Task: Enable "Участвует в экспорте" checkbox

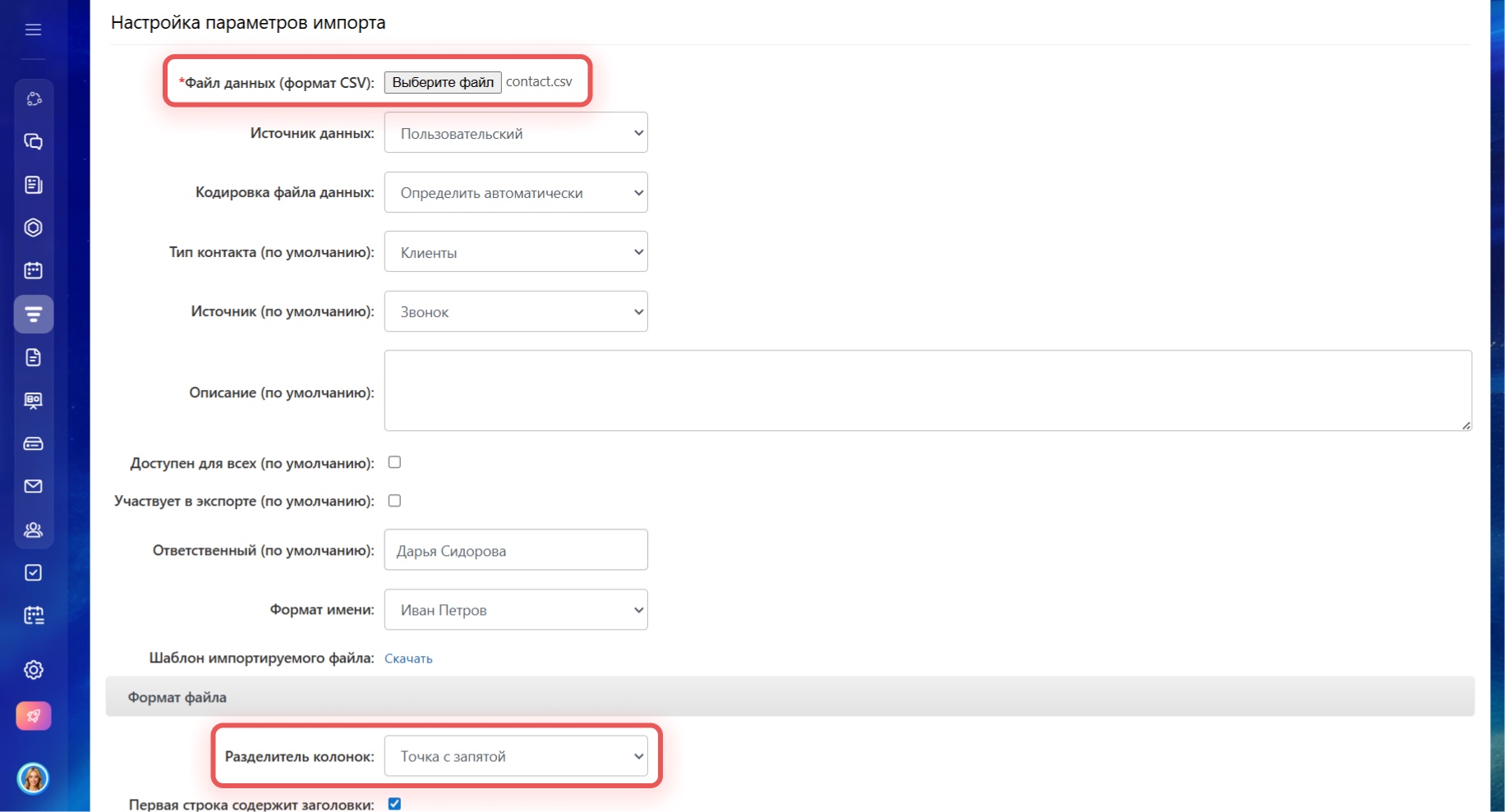Action: (x=394, y=501)
